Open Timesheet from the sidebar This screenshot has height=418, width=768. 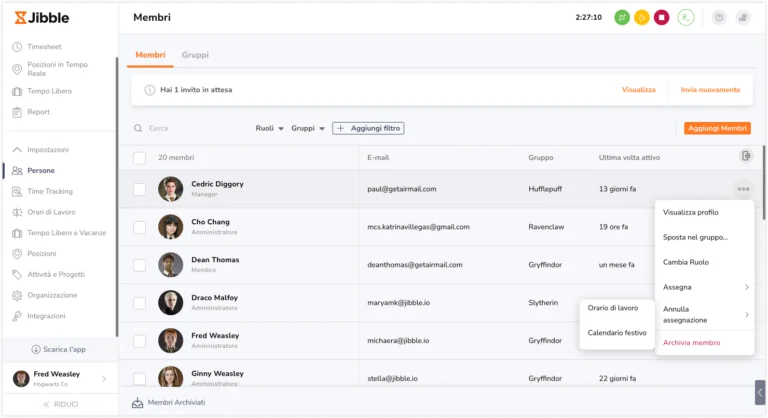[37, 47]
